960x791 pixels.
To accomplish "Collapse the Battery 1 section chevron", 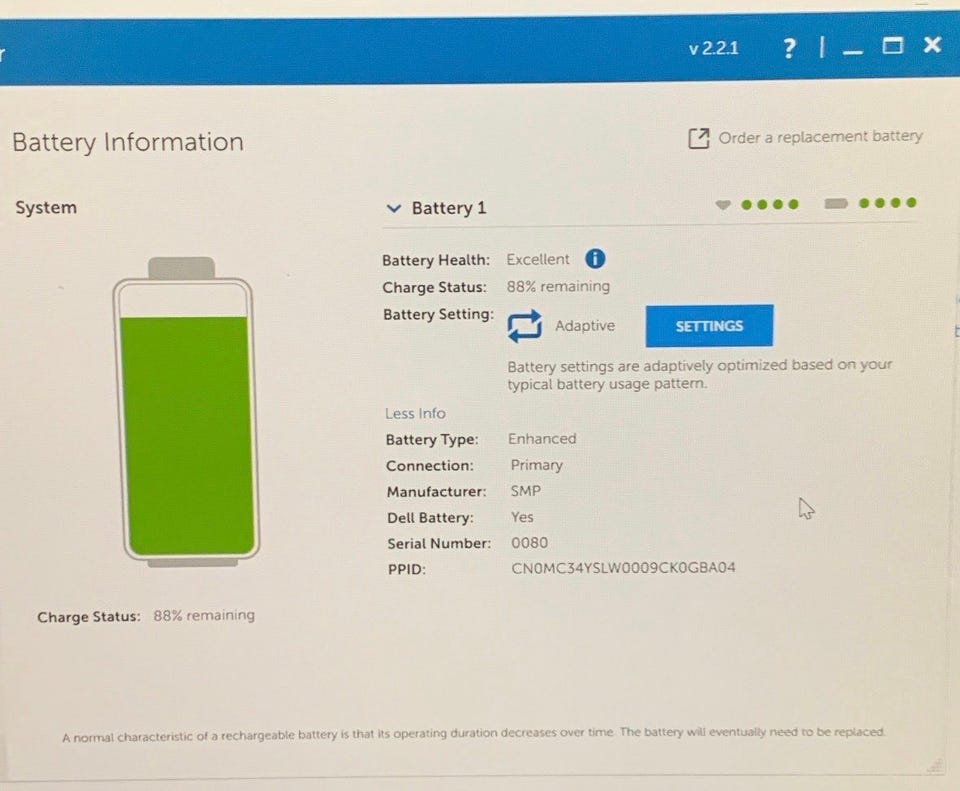I will [394, 209].
